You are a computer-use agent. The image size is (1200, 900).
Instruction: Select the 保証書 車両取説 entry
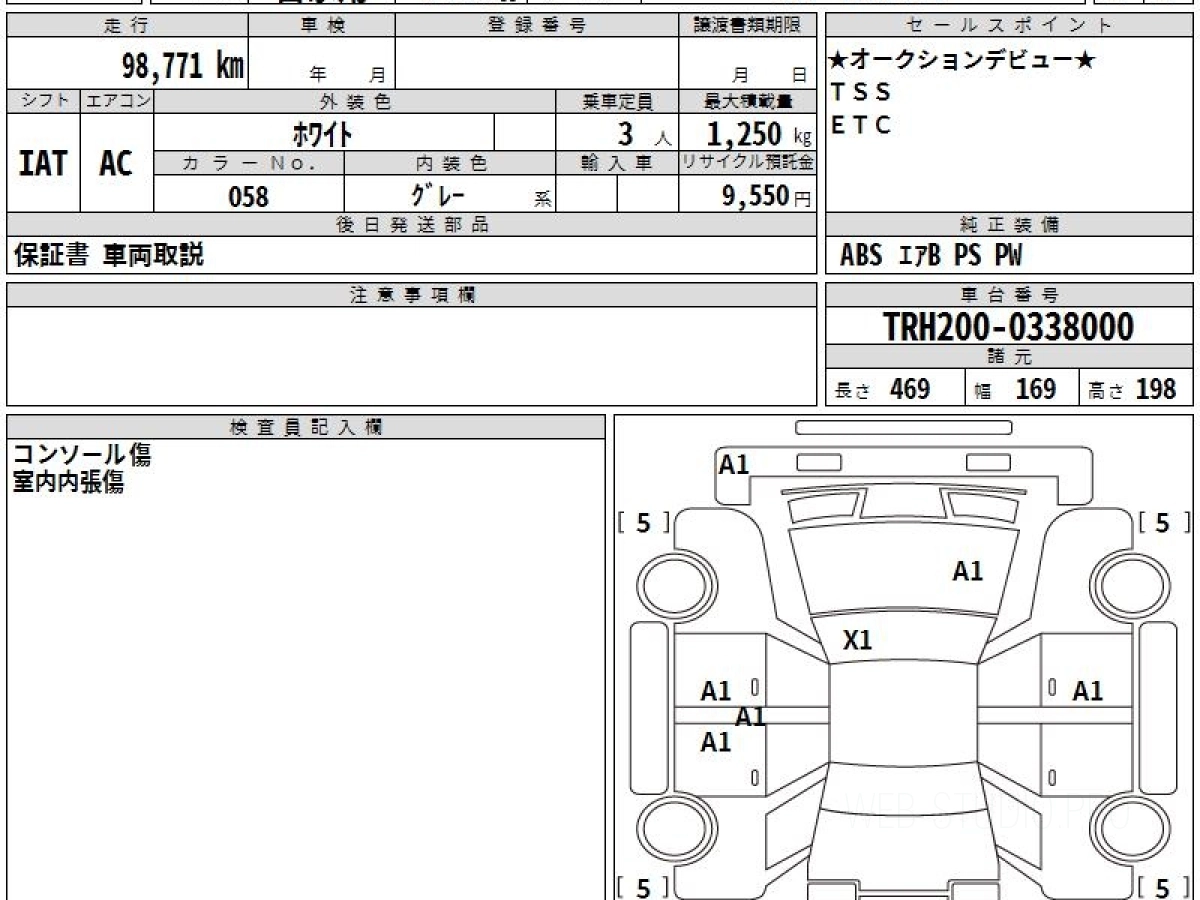108,255
